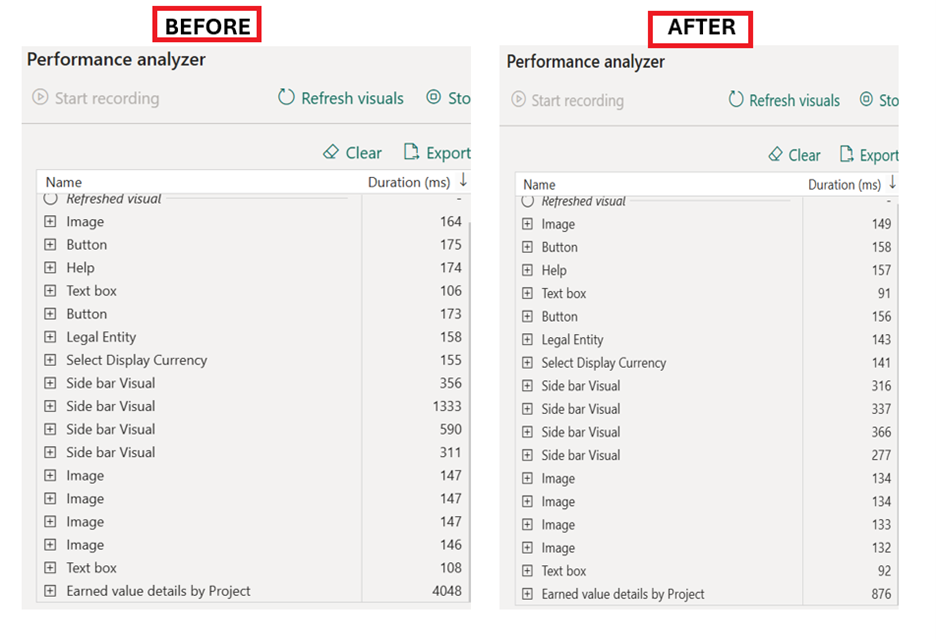Click the Clear eraser icon in AFTER panel
This screenshot has width=936, height=640.
coord(775,155)
